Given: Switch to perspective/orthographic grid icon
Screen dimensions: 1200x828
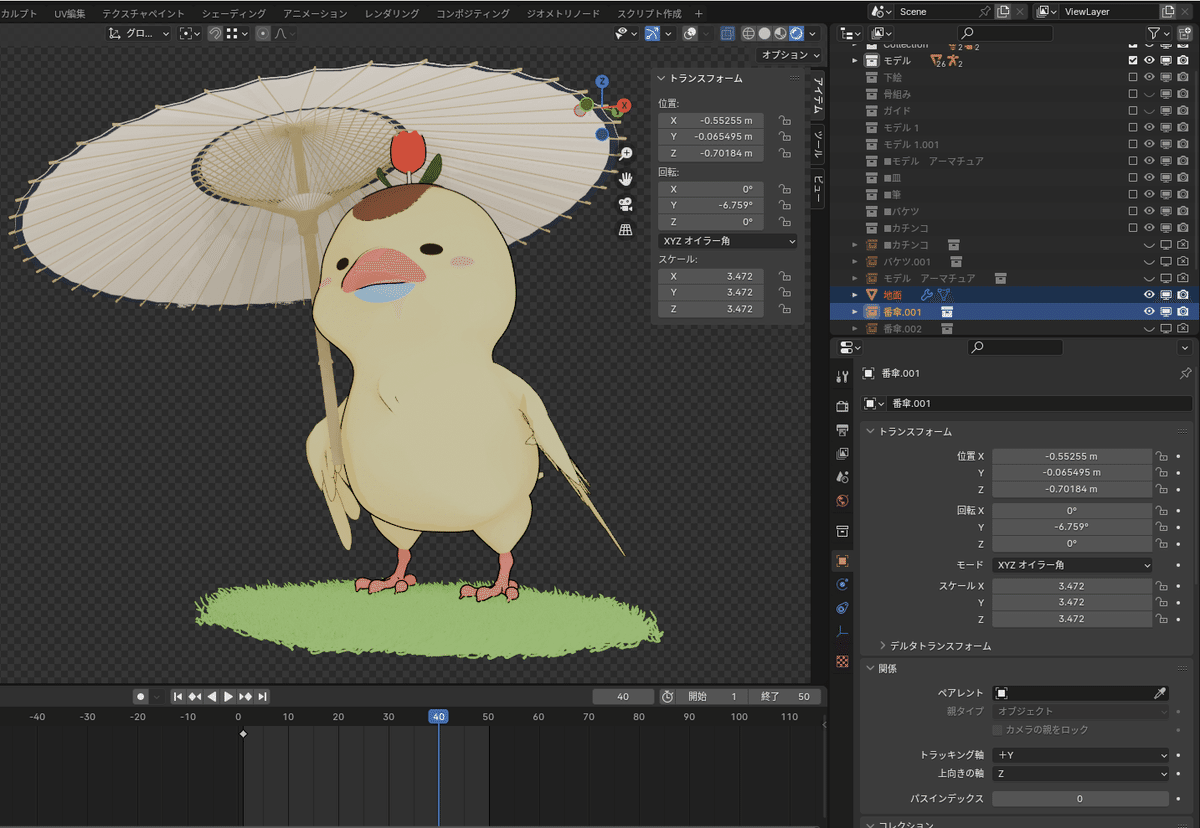Looking at the screenshot, I should (626, 230).
